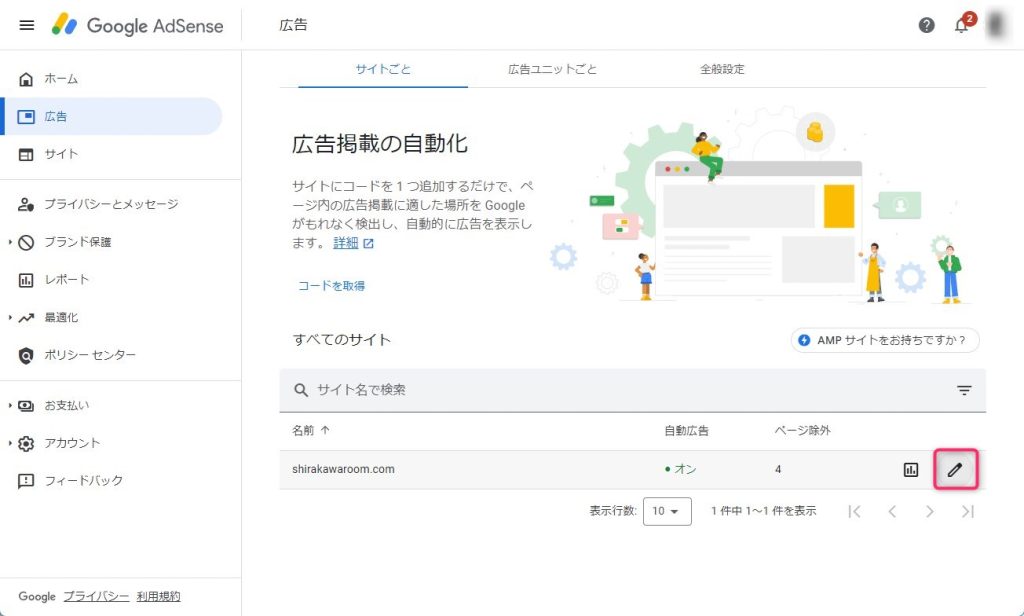1024x616 pixels.
Task: Switch to the 広告ユニットごと tab
Action: [553, 69]
